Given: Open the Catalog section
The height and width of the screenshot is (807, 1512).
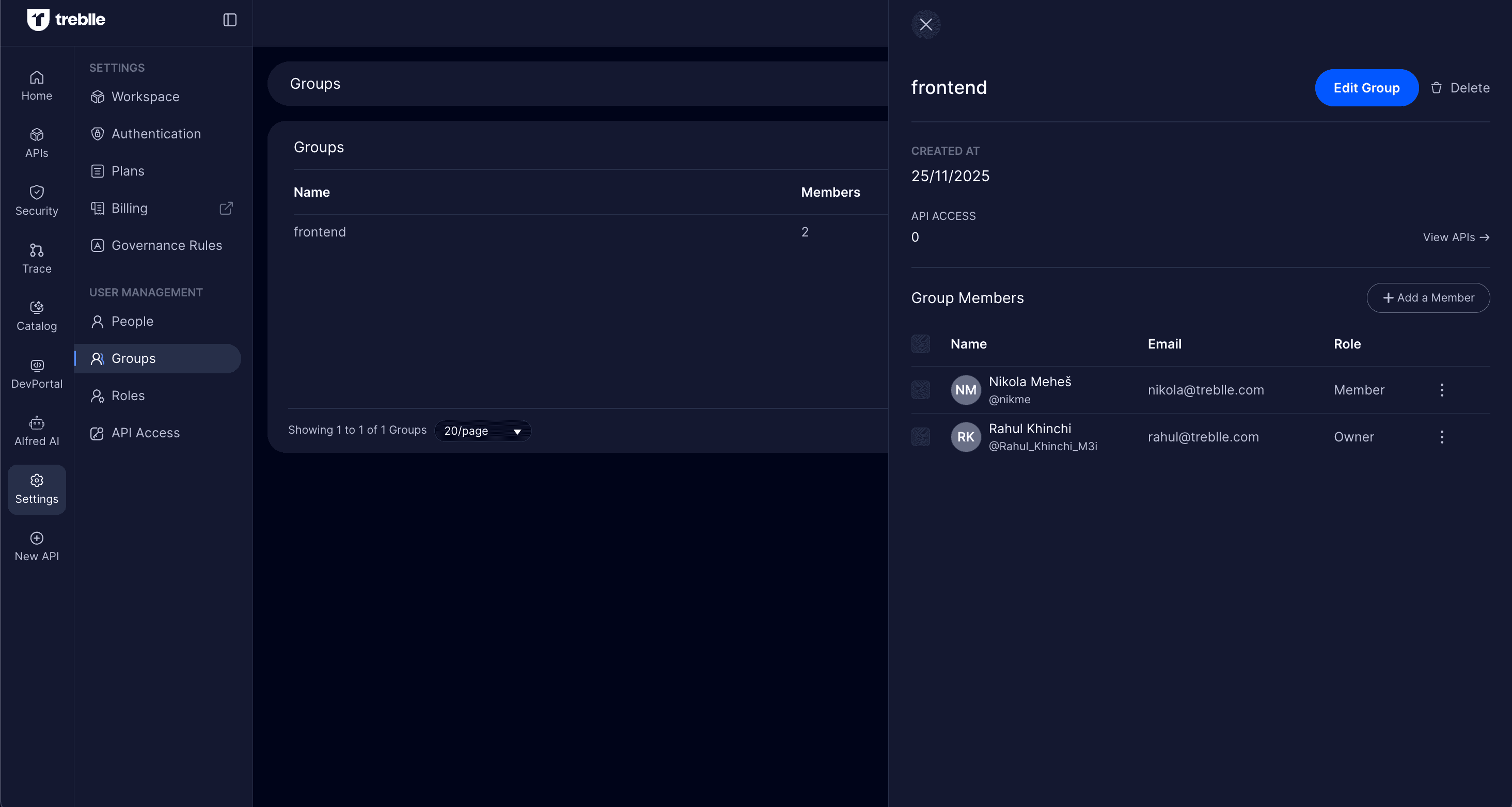Looking at the screenshot, I should click(36, 317).
